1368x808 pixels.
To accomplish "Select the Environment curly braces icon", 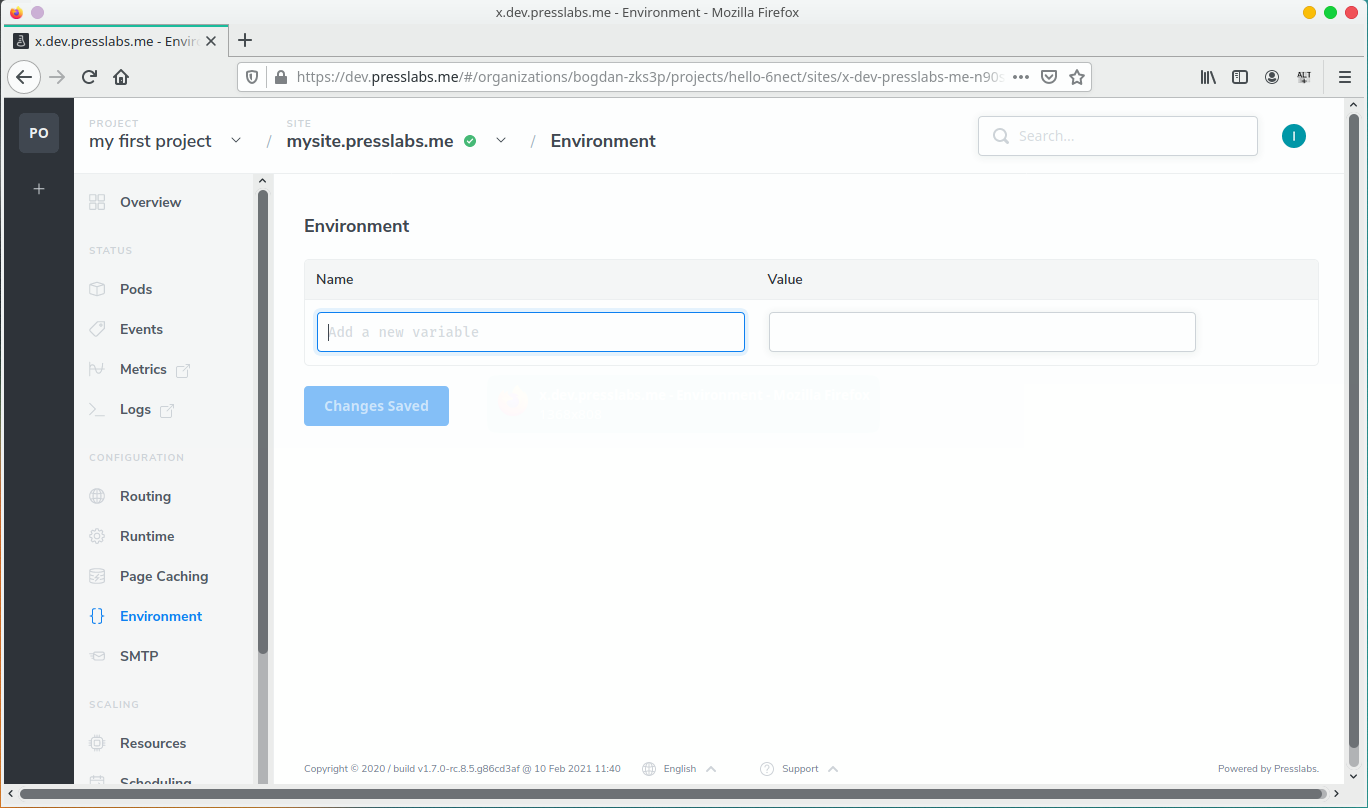I will 97,616.
